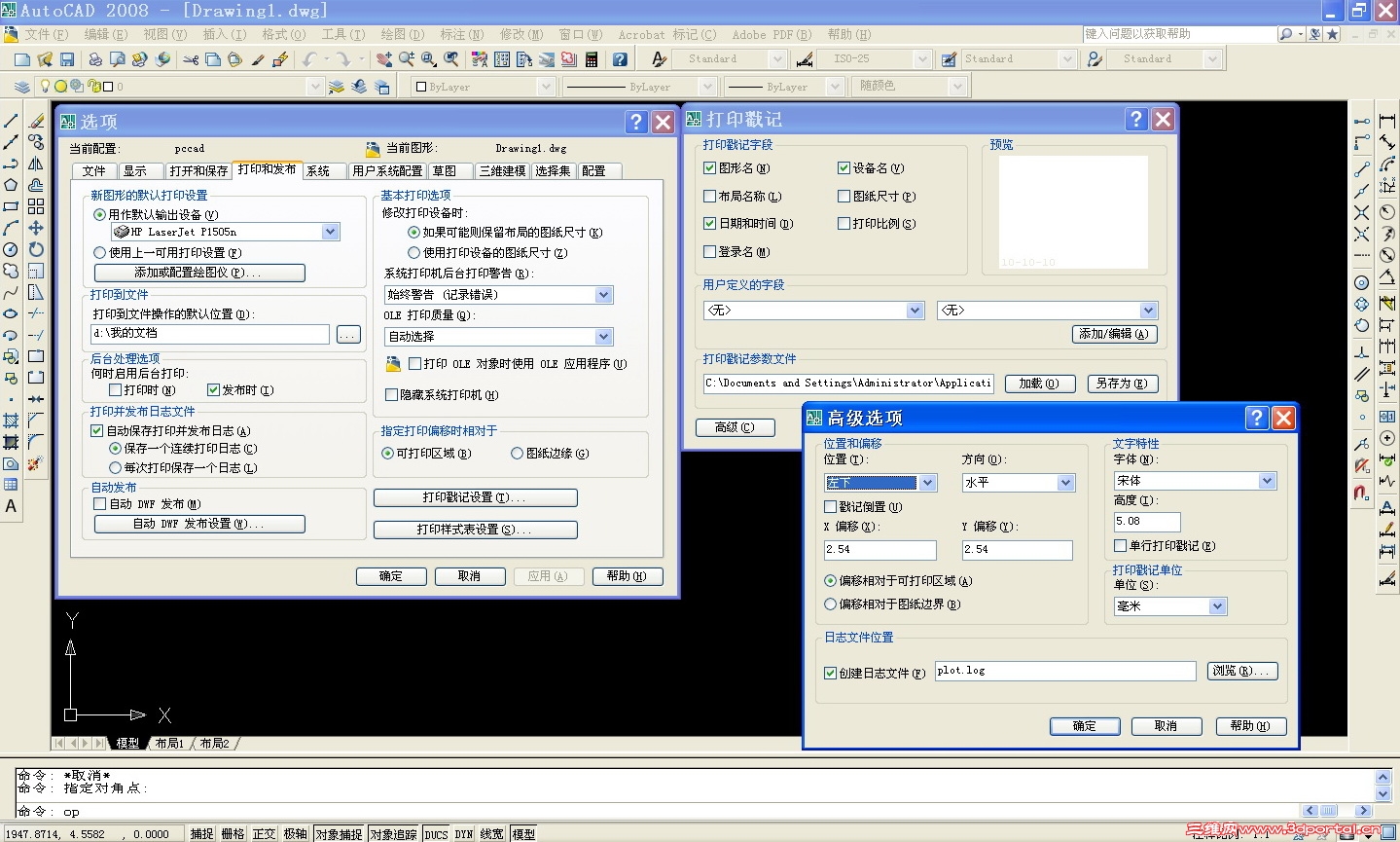Switch to 三维建模 tab
1400x842 pixels.
[502, 171]
